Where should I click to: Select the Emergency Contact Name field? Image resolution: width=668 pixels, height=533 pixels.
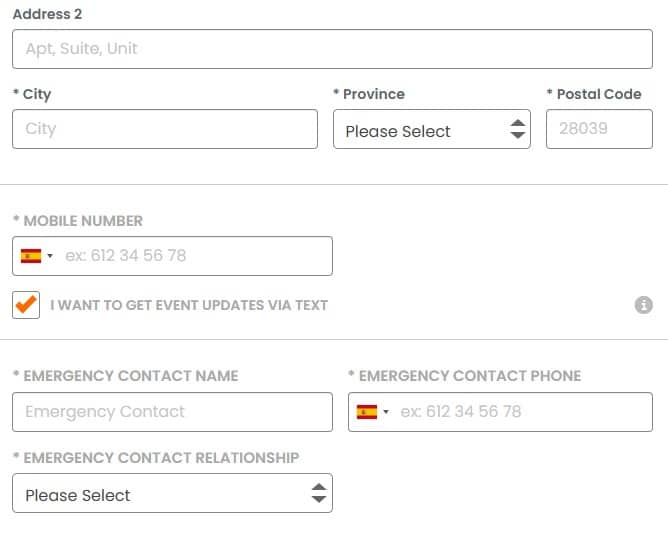tap(172, 412)
